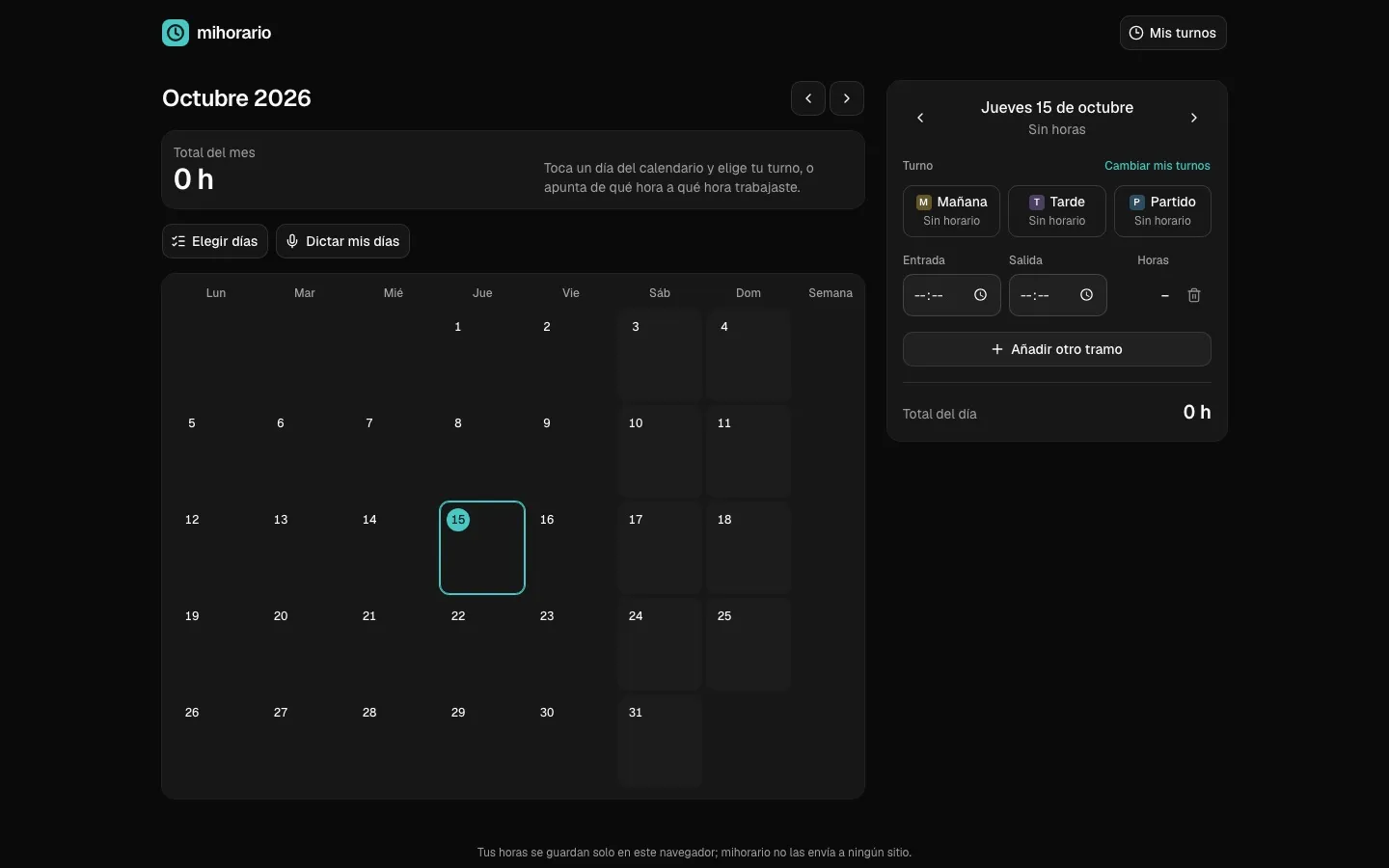Select day 18 in the calendar
1389x868 pixels.
click(x=749, y=548)
